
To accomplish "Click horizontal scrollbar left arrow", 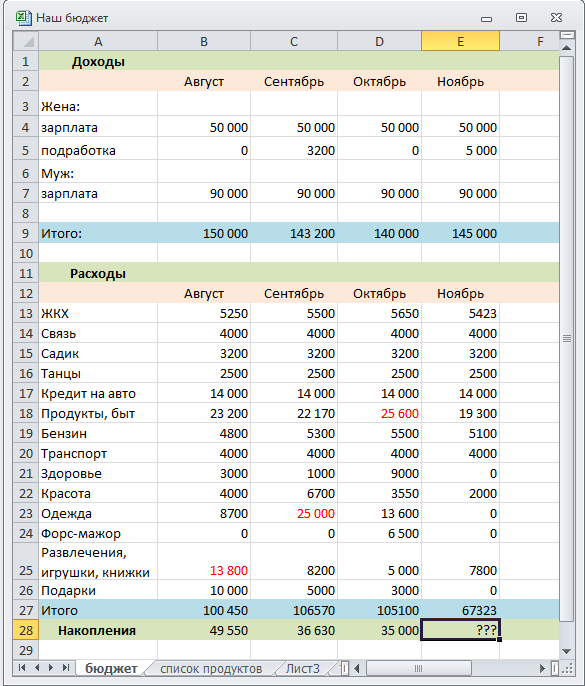I will coord(357,668).
